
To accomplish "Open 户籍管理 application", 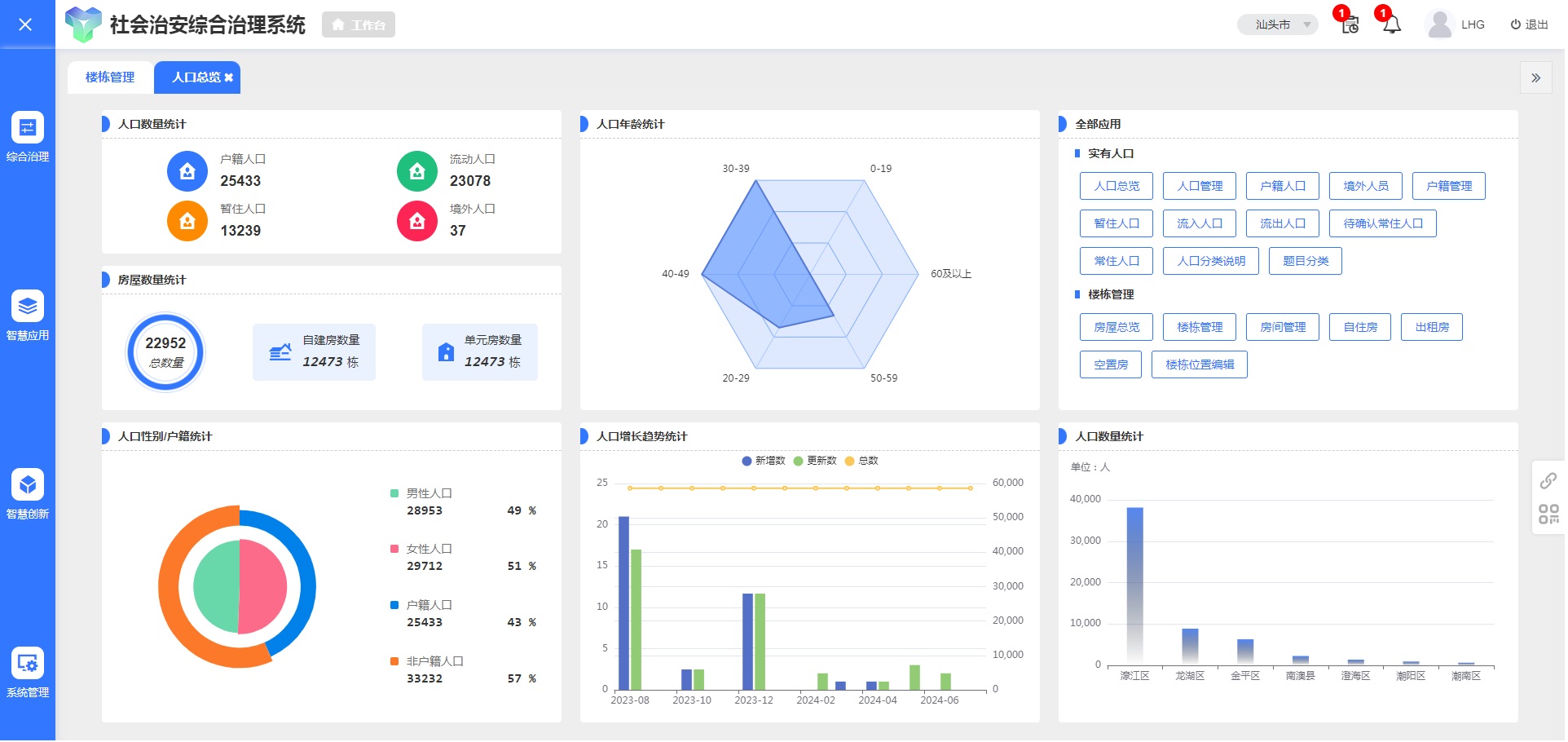I will click(x=1449, y=186).
